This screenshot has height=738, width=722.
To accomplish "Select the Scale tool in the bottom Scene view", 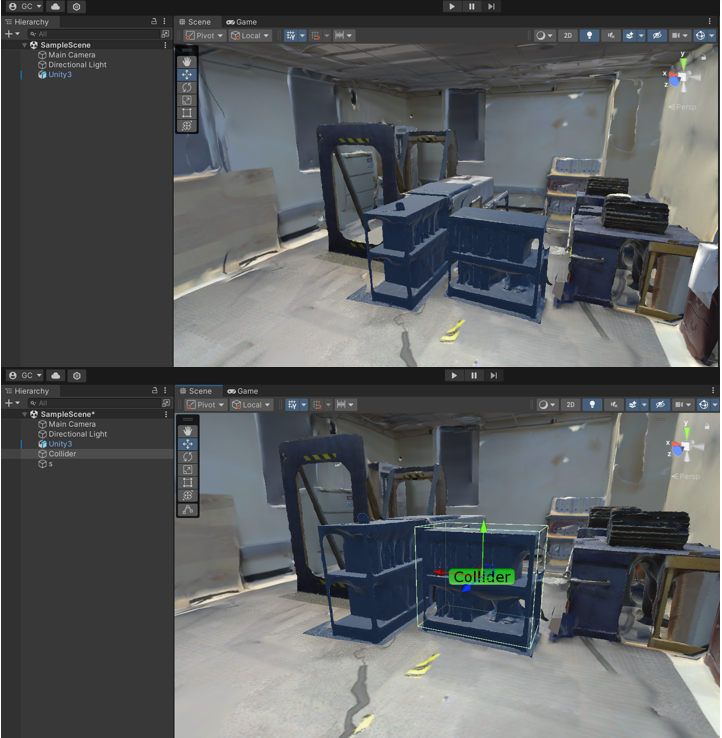I will click(x=188, y=469).
